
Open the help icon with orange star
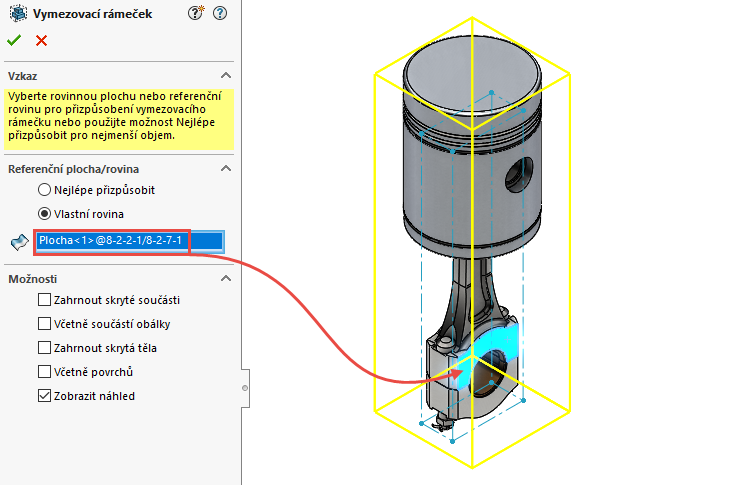click(x=195, y=13)
